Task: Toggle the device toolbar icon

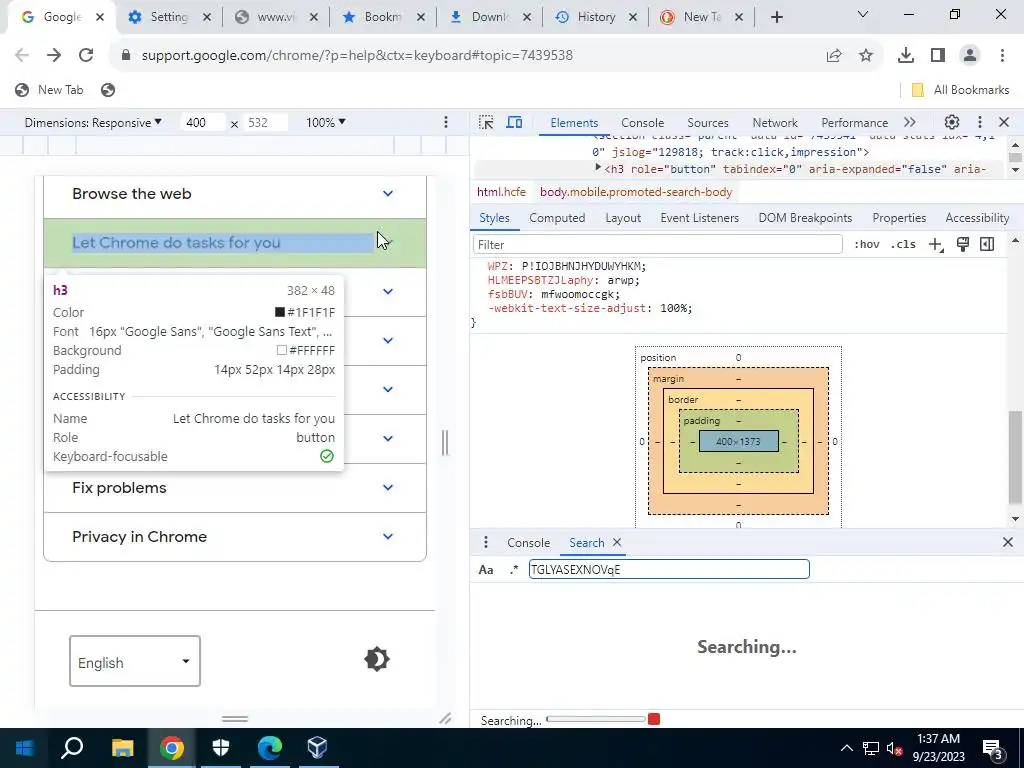Action: point(515,123)
